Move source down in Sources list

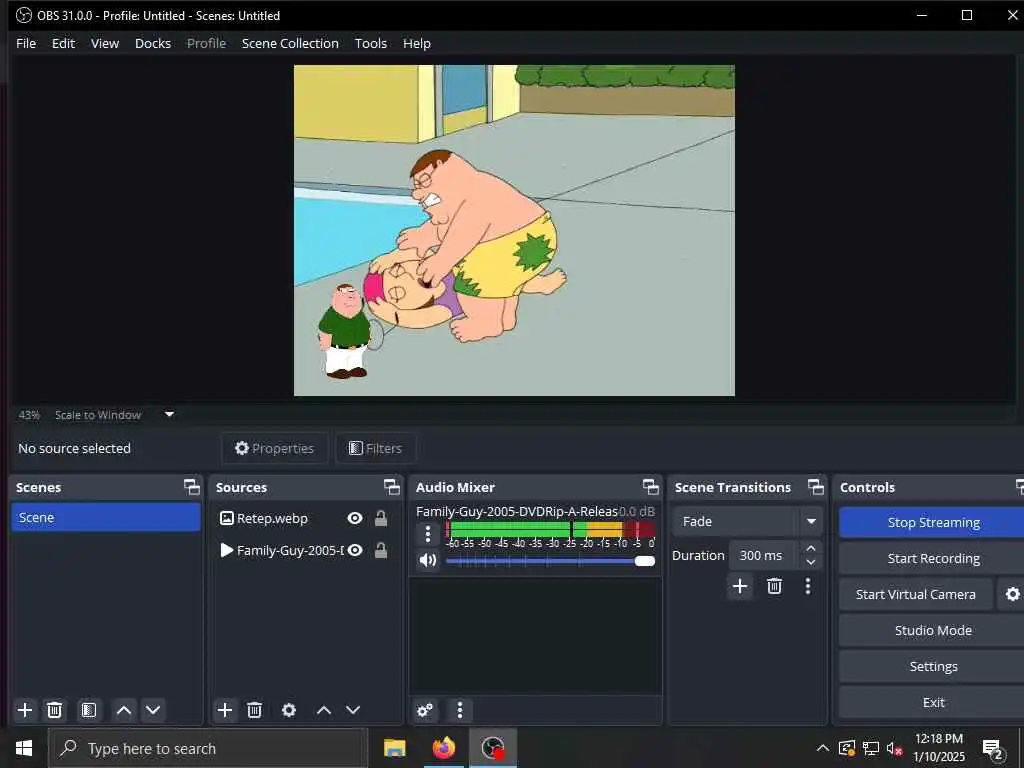click(353, 710)
